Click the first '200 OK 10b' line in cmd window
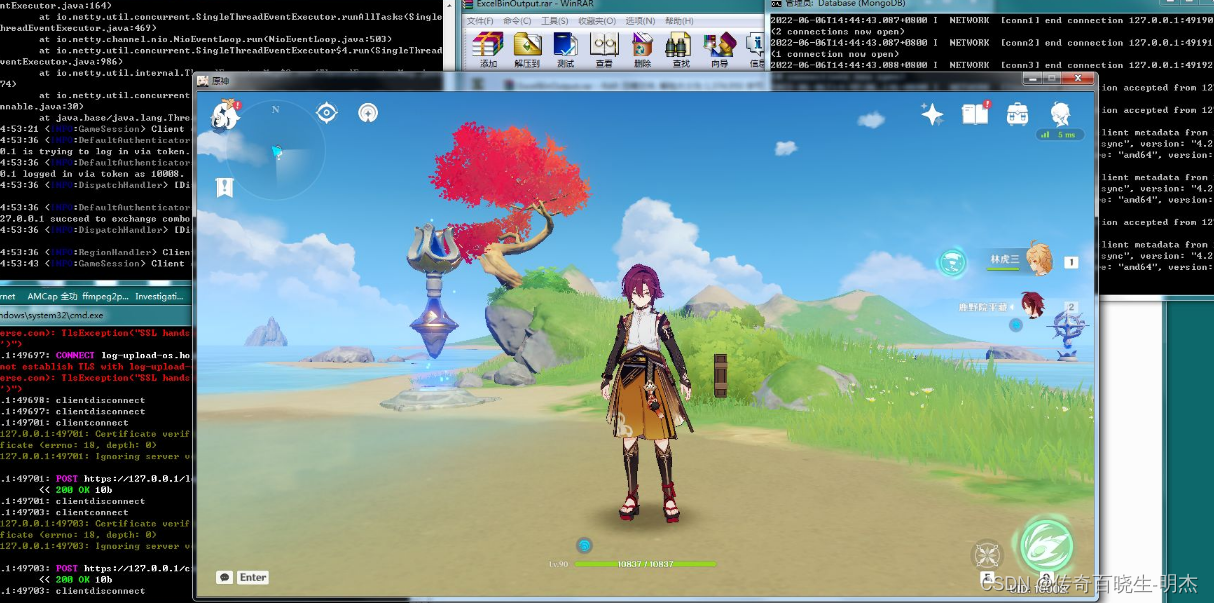The width and height of the screenshot is (1214, 603). pos(76,490)
